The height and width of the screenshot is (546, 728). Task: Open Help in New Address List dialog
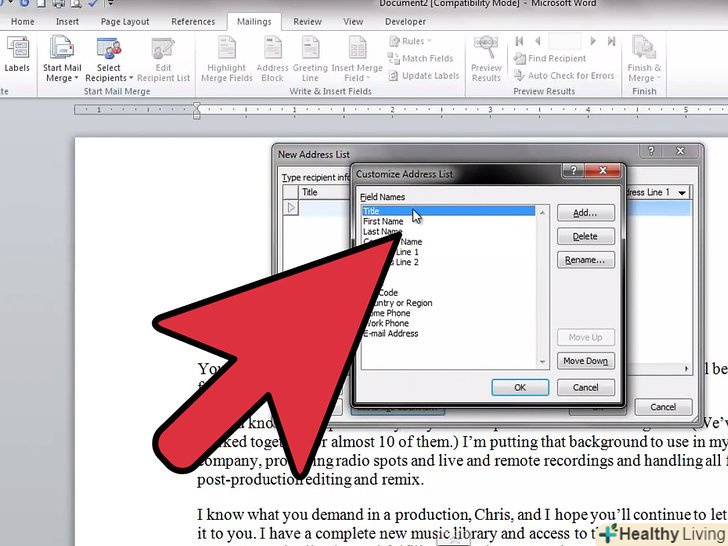651,151
